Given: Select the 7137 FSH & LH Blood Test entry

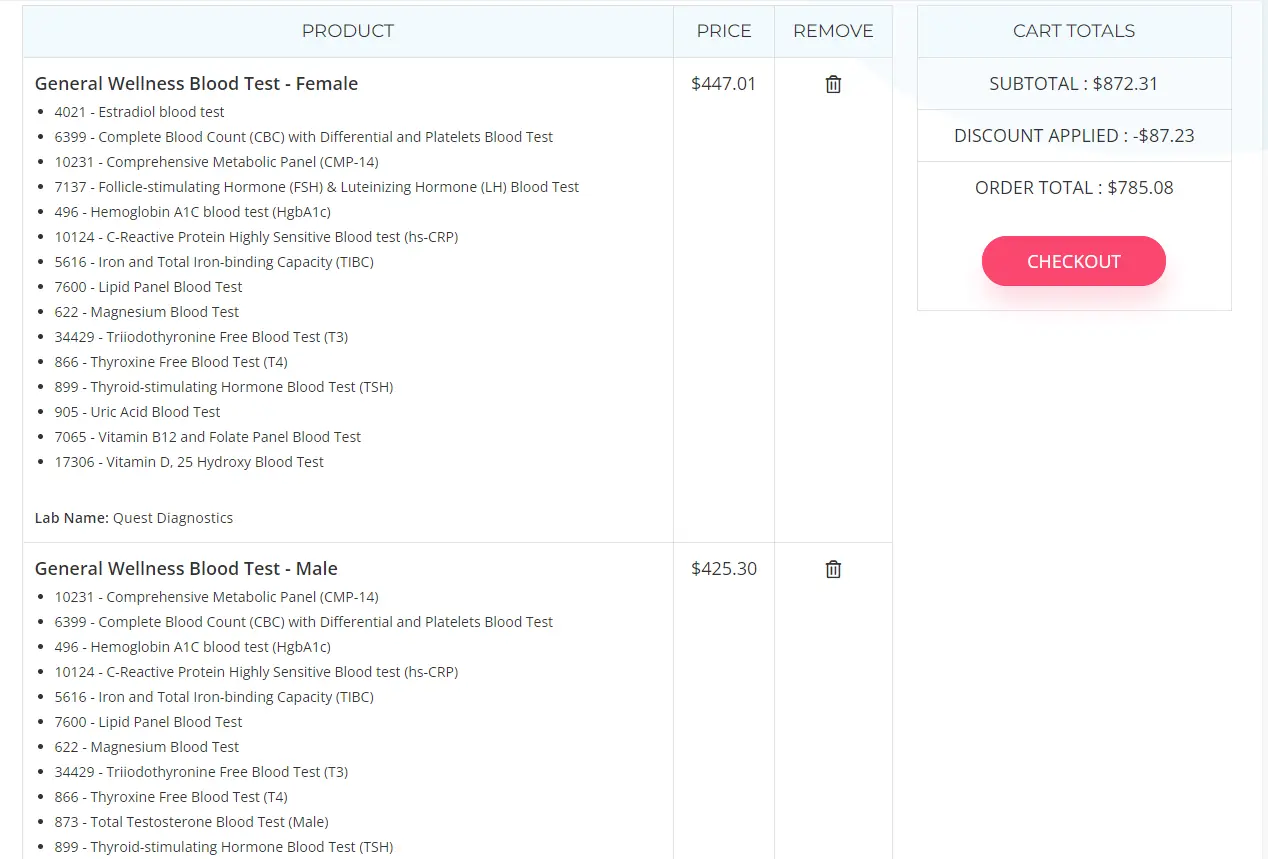Looking at the screenshot, I should coord(316,187).
